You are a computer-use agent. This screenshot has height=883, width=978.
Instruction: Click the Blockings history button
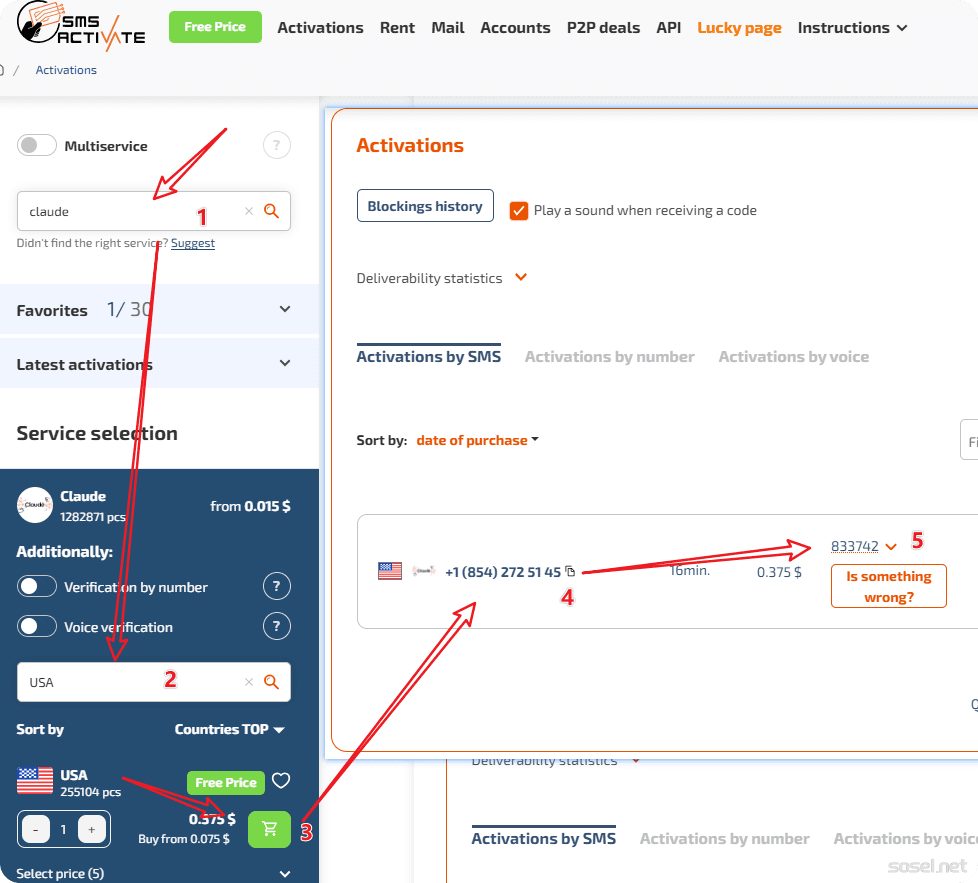425,206
